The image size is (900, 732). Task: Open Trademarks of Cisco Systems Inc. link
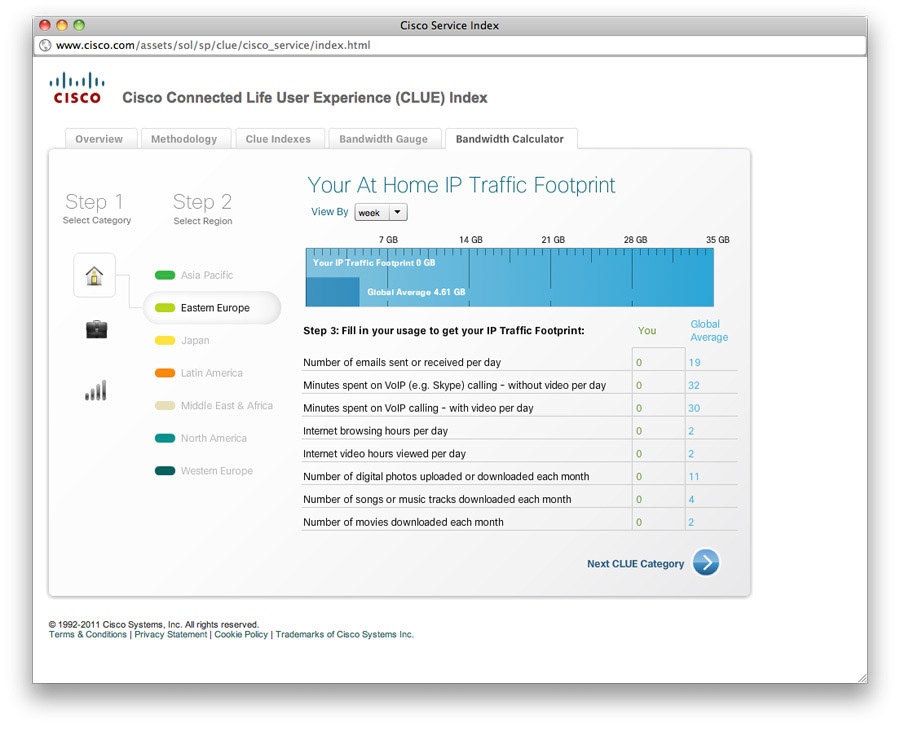[x=344, y=634]
